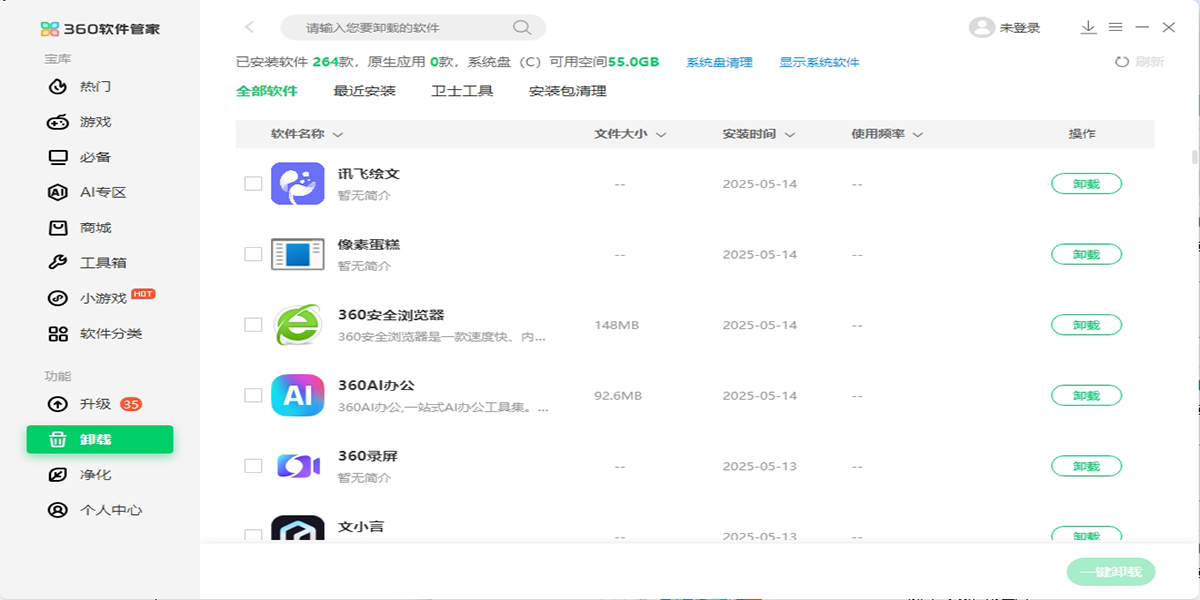
Task: Click the search magnifier icon
Action: 521,27
